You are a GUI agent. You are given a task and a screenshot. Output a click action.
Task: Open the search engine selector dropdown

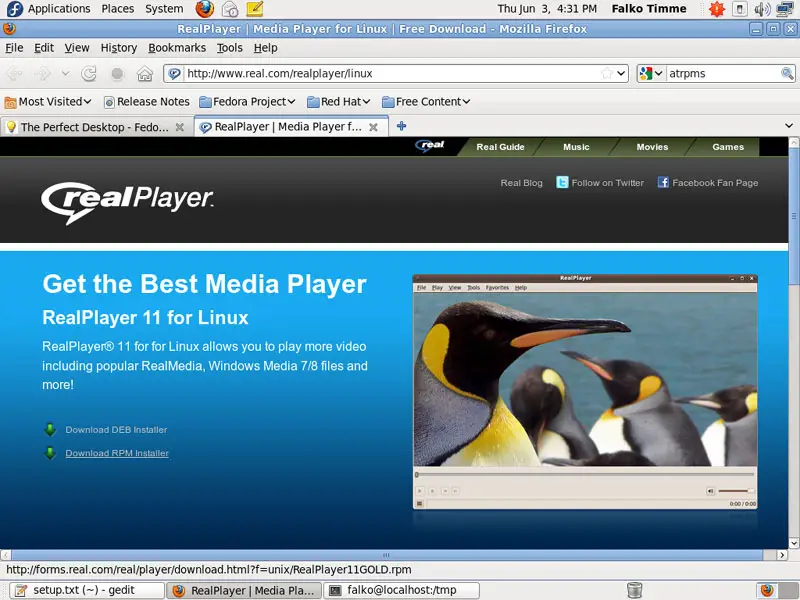pos(651,73)
